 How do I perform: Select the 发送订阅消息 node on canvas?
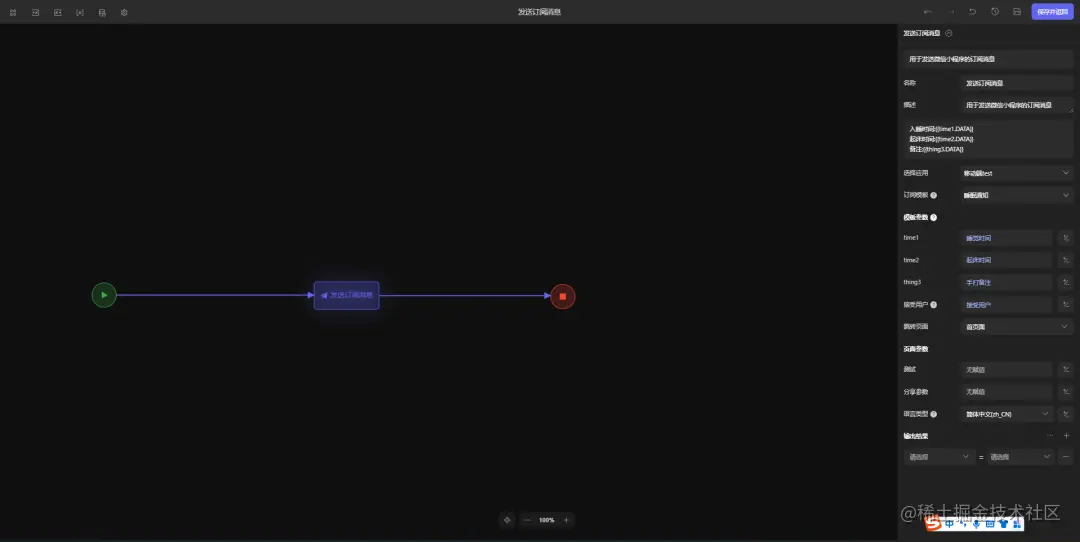point(346,295)
